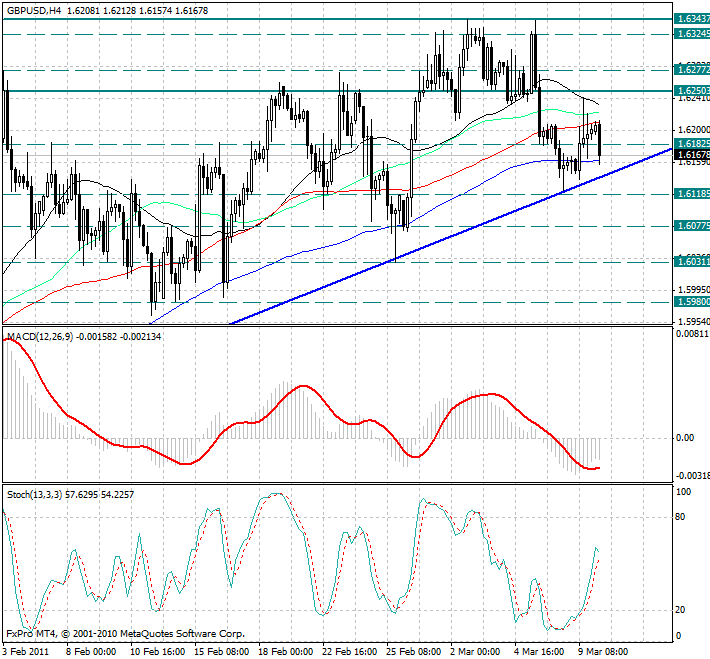710x659 pixels.
Task: Click the 1.6031 price level label
Action: (x=692, y=262)
